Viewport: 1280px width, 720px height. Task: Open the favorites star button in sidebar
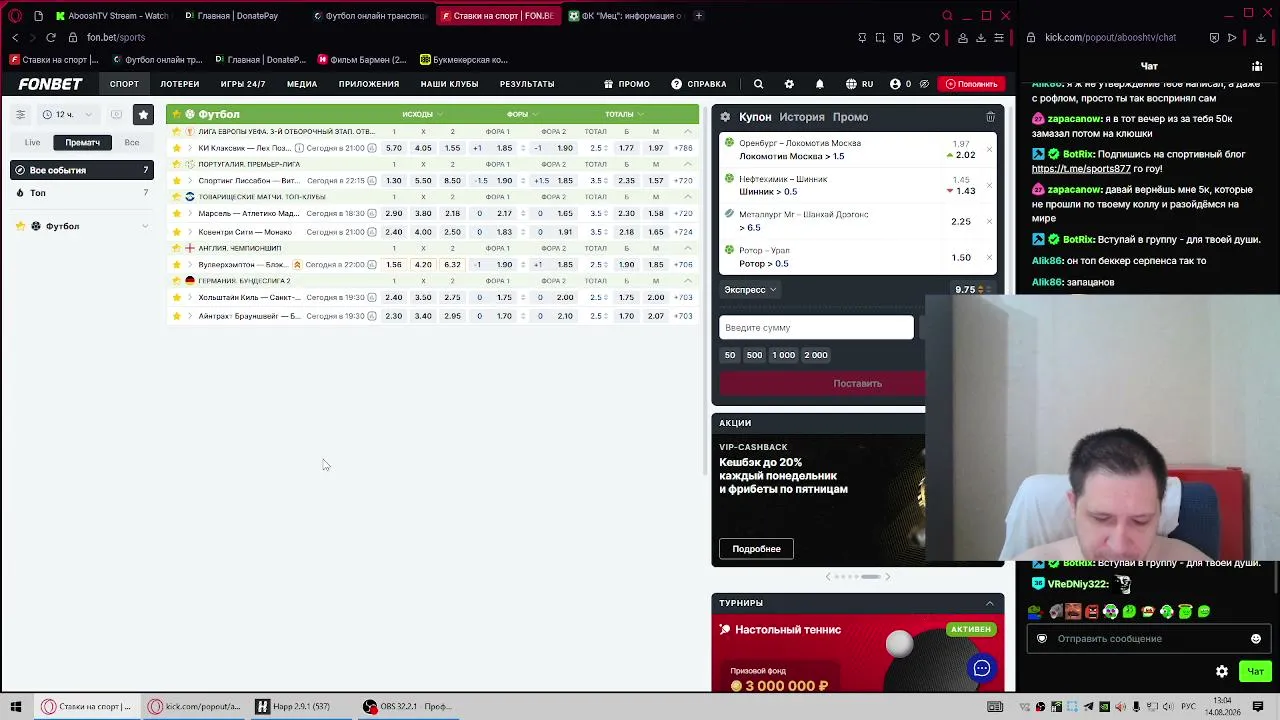click(x=143, y=115)
